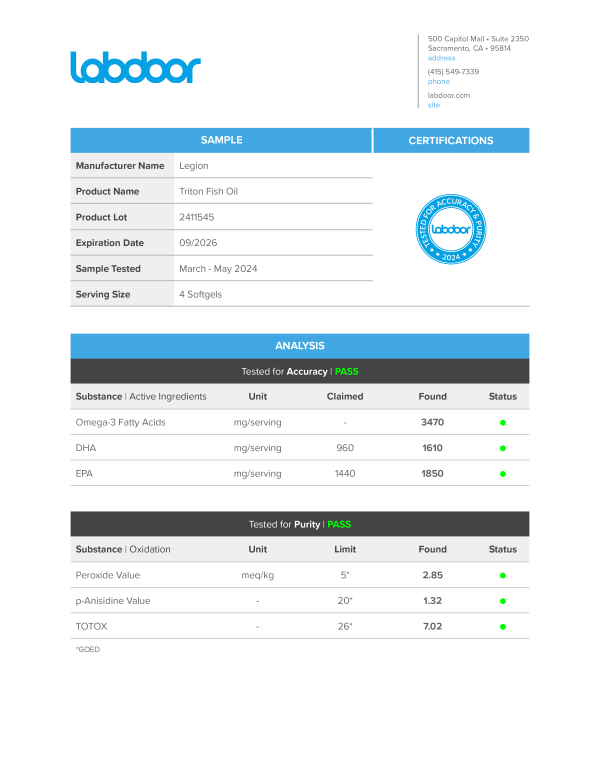Click the DHA found value '1610'
This screenshot has width=600, height=776.
coord(433,448)
